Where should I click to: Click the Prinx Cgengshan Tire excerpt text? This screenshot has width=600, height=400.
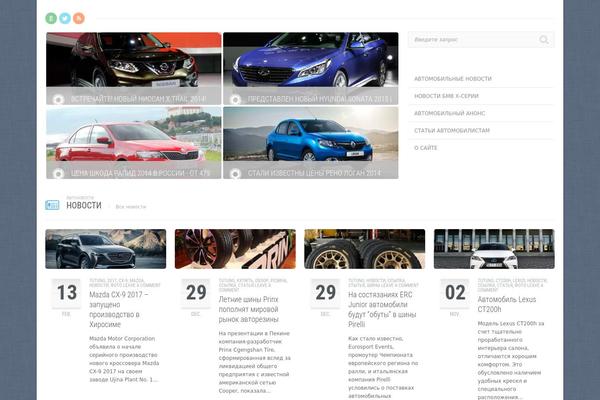point(254,362)
